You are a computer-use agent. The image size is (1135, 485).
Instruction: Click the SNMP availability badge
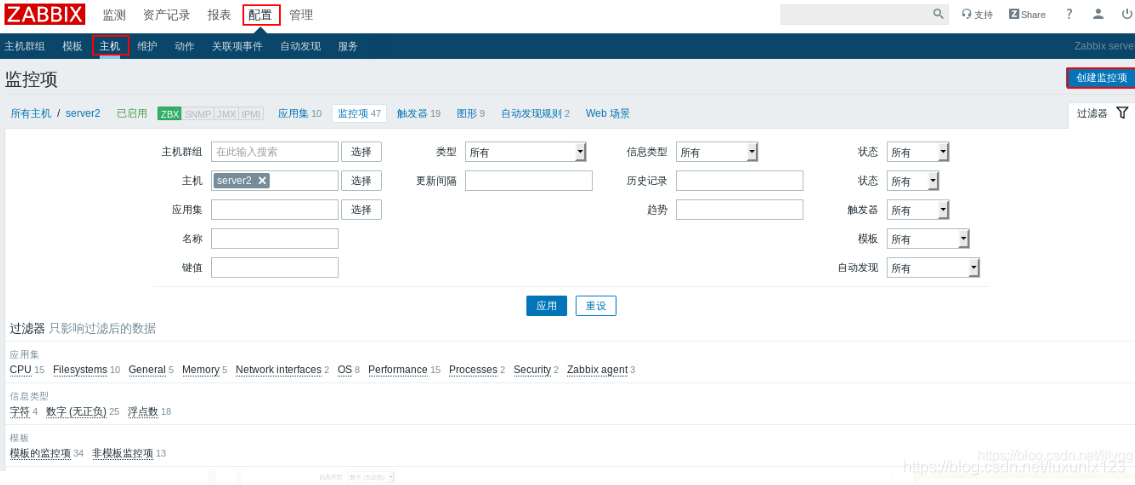pyautogui.click(x=198, y=114)
